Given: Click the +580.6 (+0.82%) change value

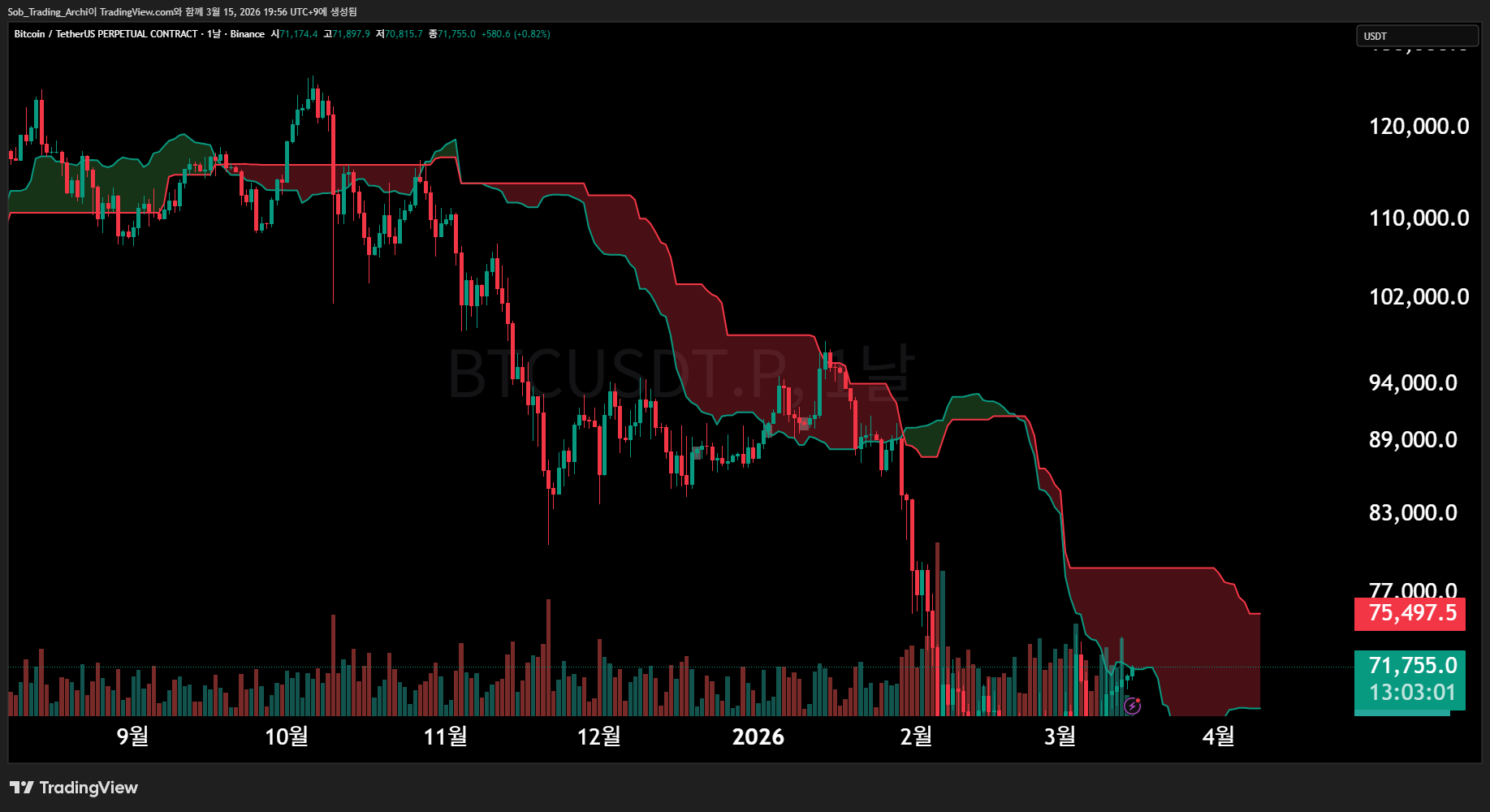Looking at the screenshot, I should pos(516,34).
